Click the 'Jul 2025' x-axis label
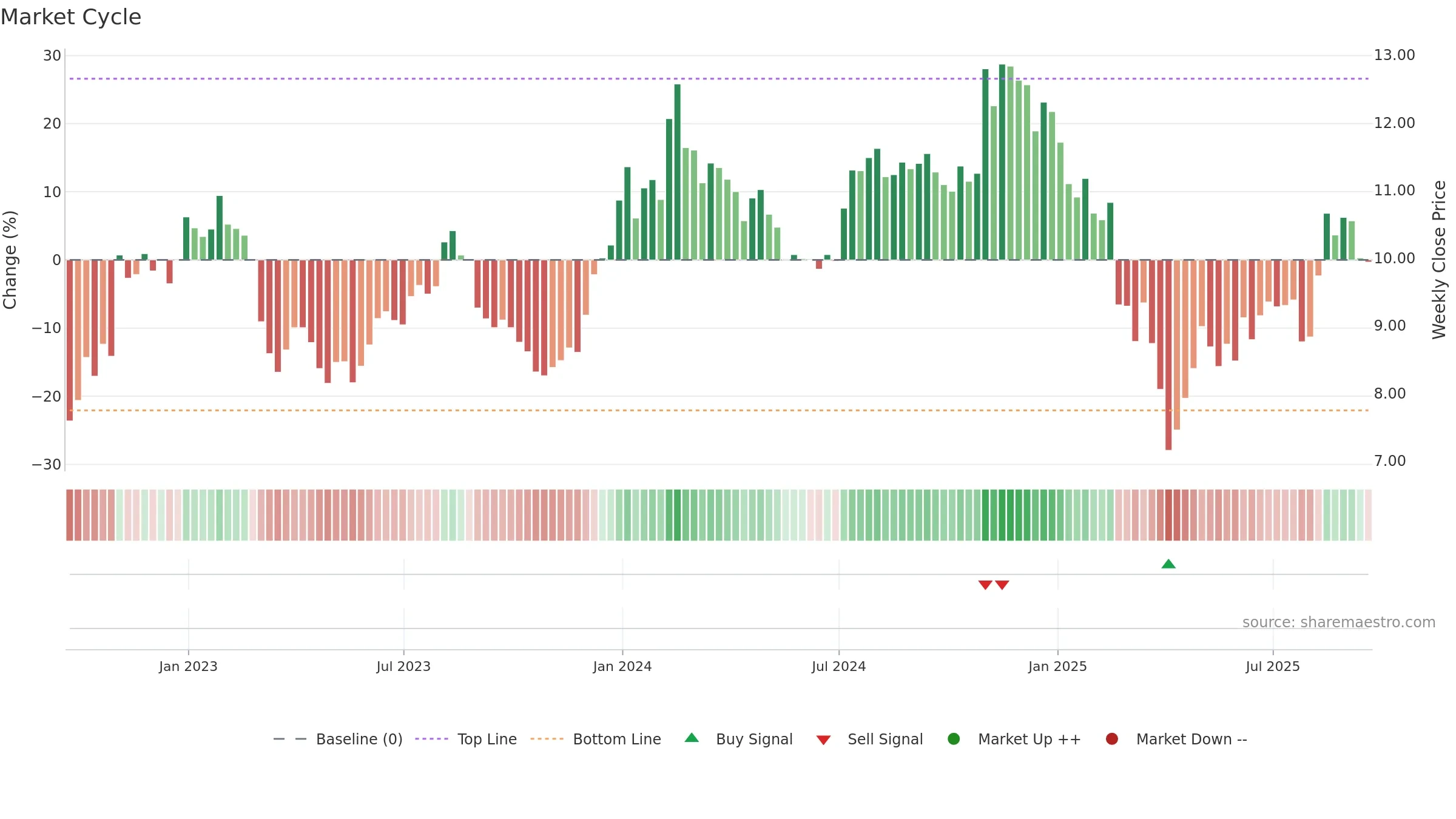The width and height of the screenshot is (1456, 819). (1273, 666)
